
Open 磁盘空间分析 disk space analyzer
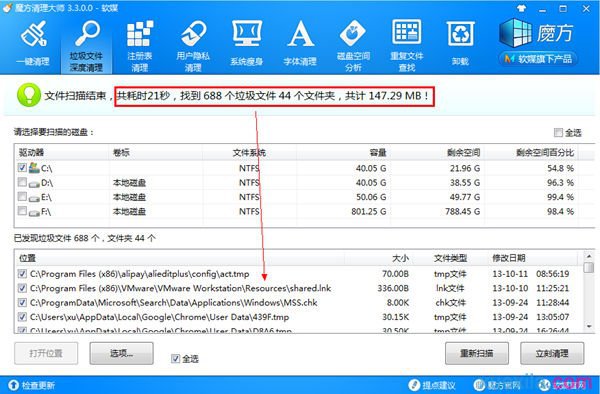pos(353,46)
